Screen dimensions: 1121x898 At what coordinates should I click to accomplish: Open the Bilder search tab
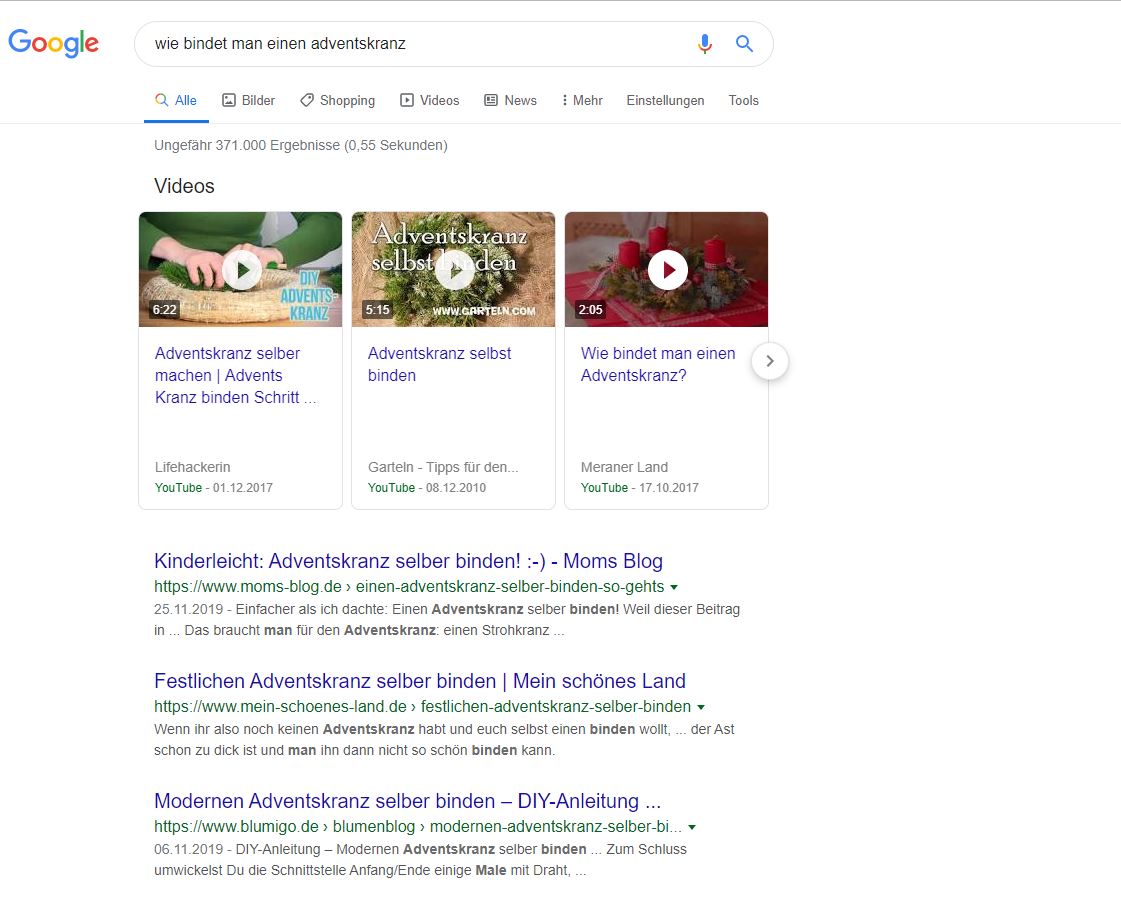pos(248,100)
